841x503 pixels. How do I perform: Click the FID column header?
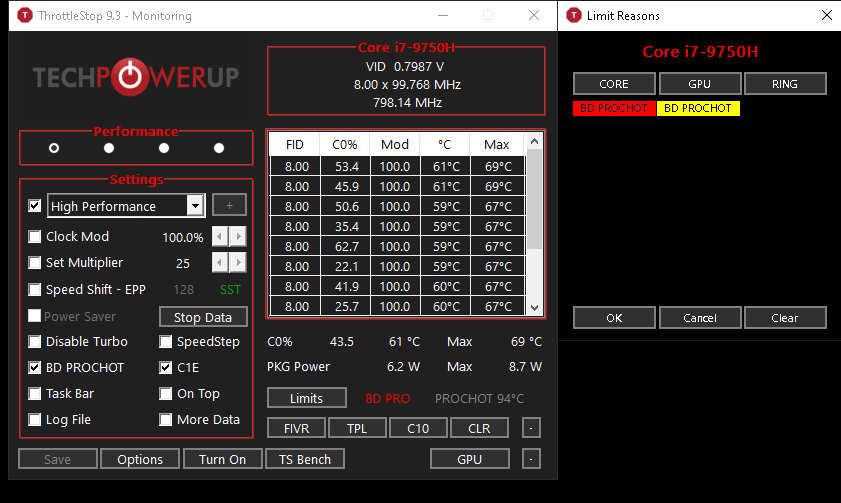(x=294, y=144)
